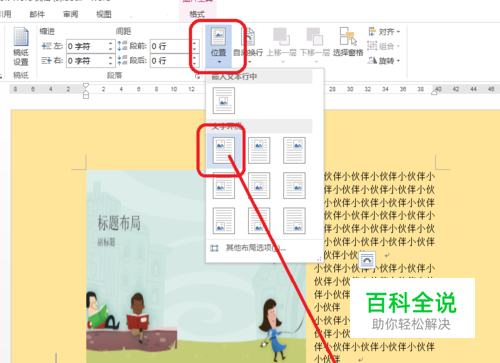Open the Paragraph dialog launcher

197,77
